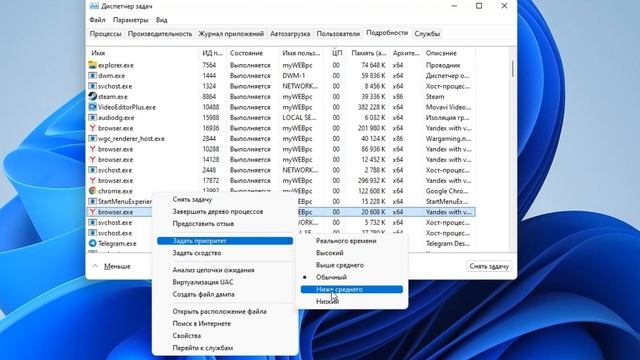The image size is (640, 360).
Task: Select PID 7564 cell
Action: tap(209, 65)
